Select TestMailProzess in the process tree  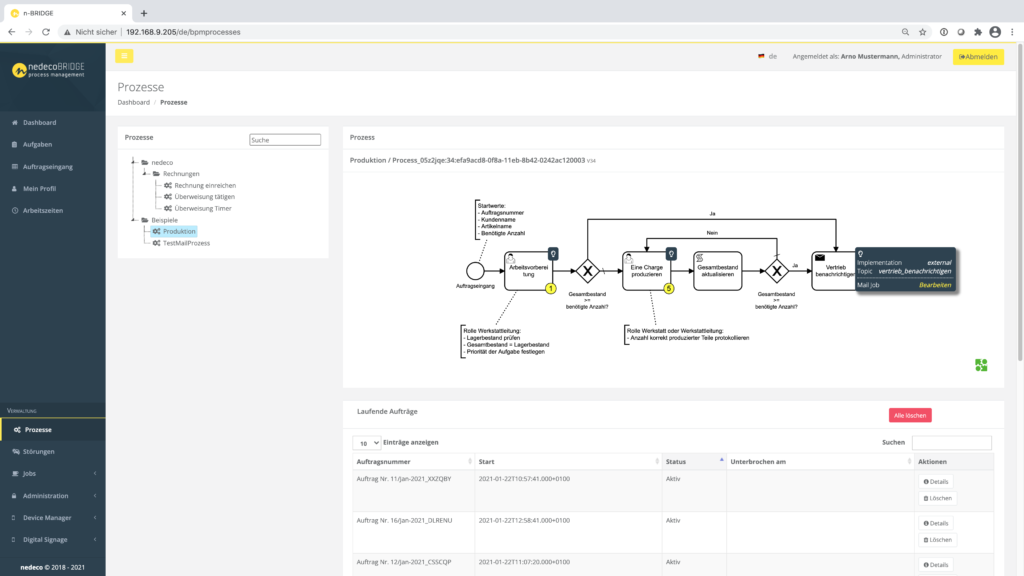coord(186,243)
